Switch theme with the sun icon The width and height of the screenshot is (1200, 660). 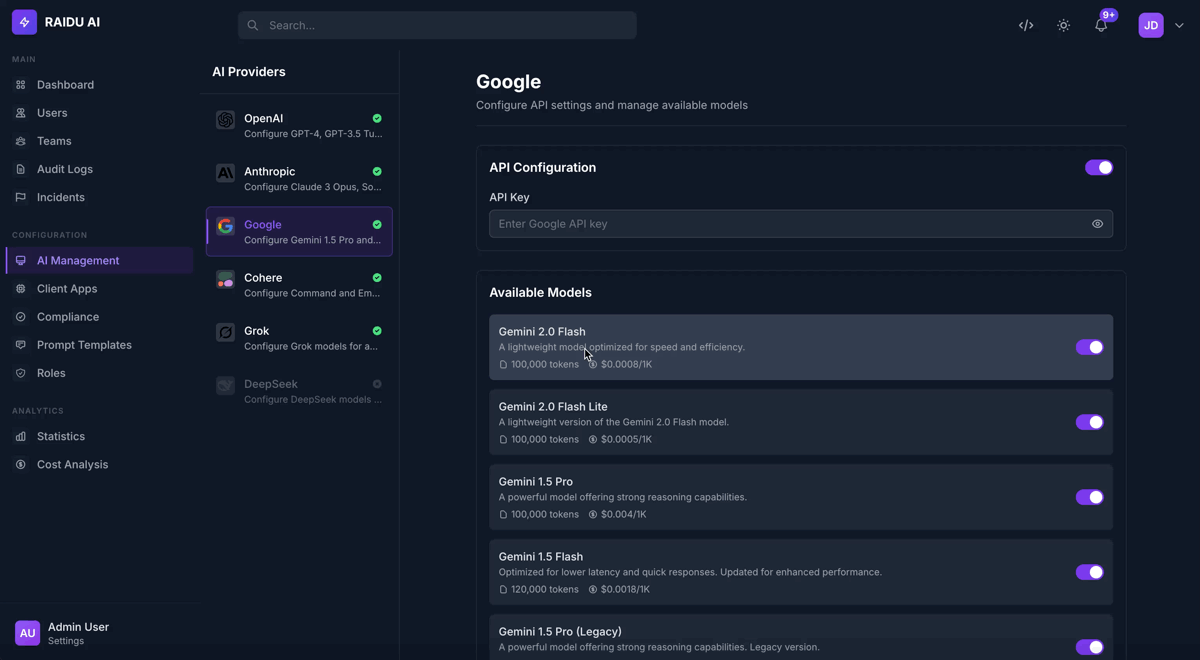point(1063,25)
